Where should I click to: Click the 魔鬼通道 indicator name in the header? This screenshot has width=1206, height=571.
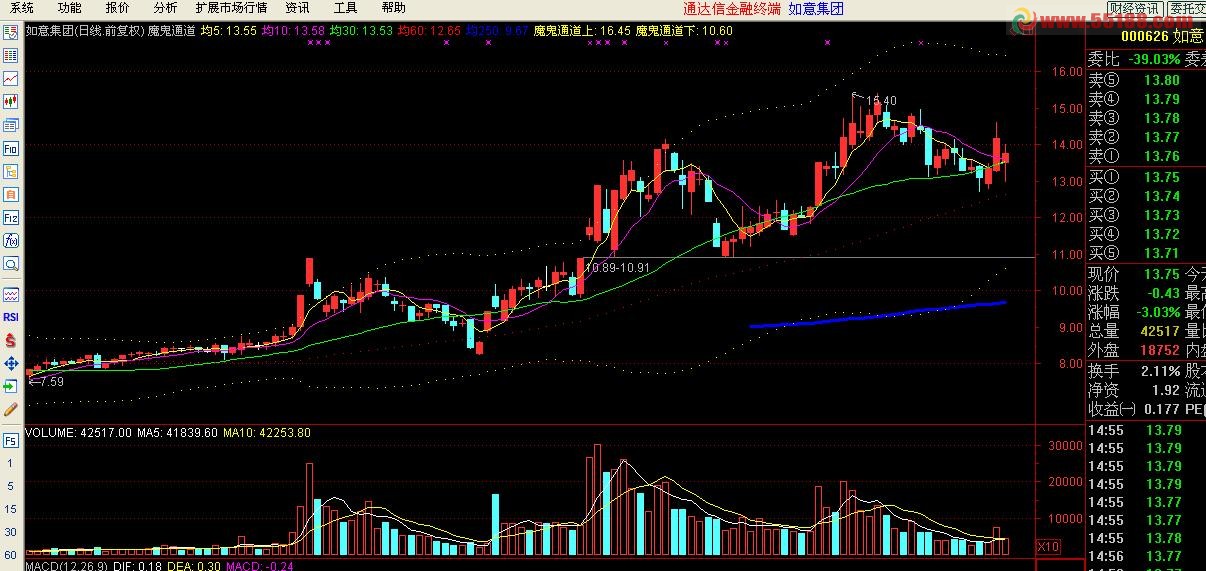[171, 31]
